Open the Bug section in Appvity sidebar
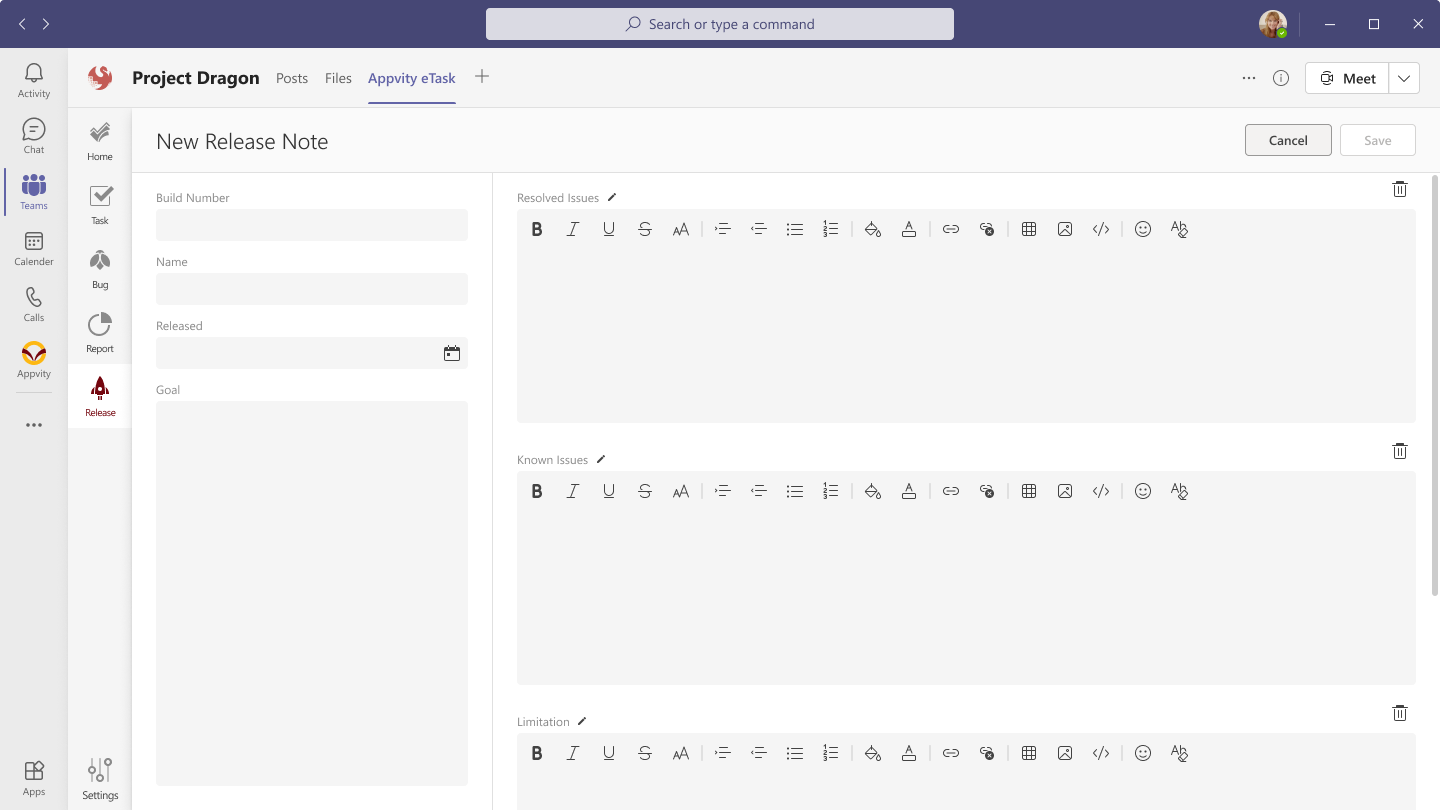Viewport: 1440px width, 810px height. (99, 266)
